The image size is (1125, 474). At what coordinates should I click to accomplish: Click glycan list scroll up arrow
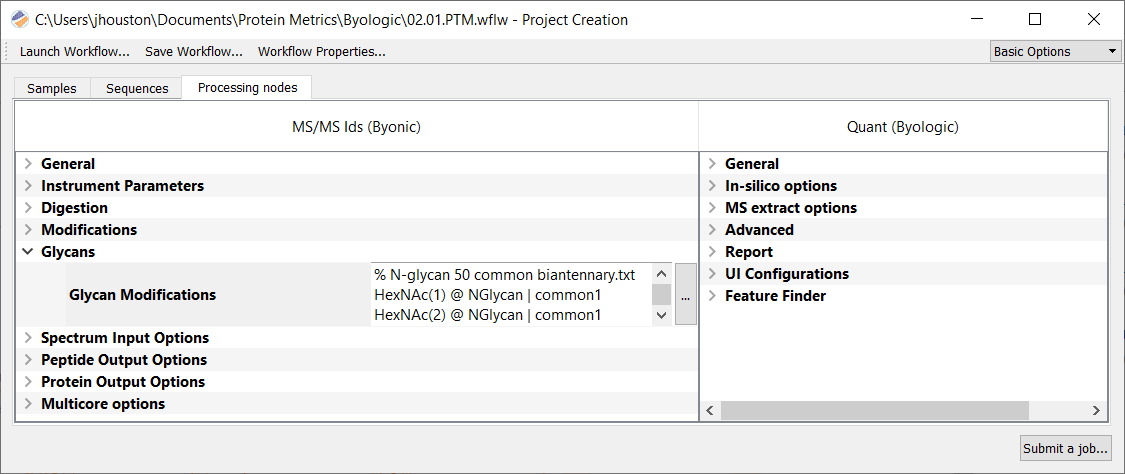click(x=662, y=274)
